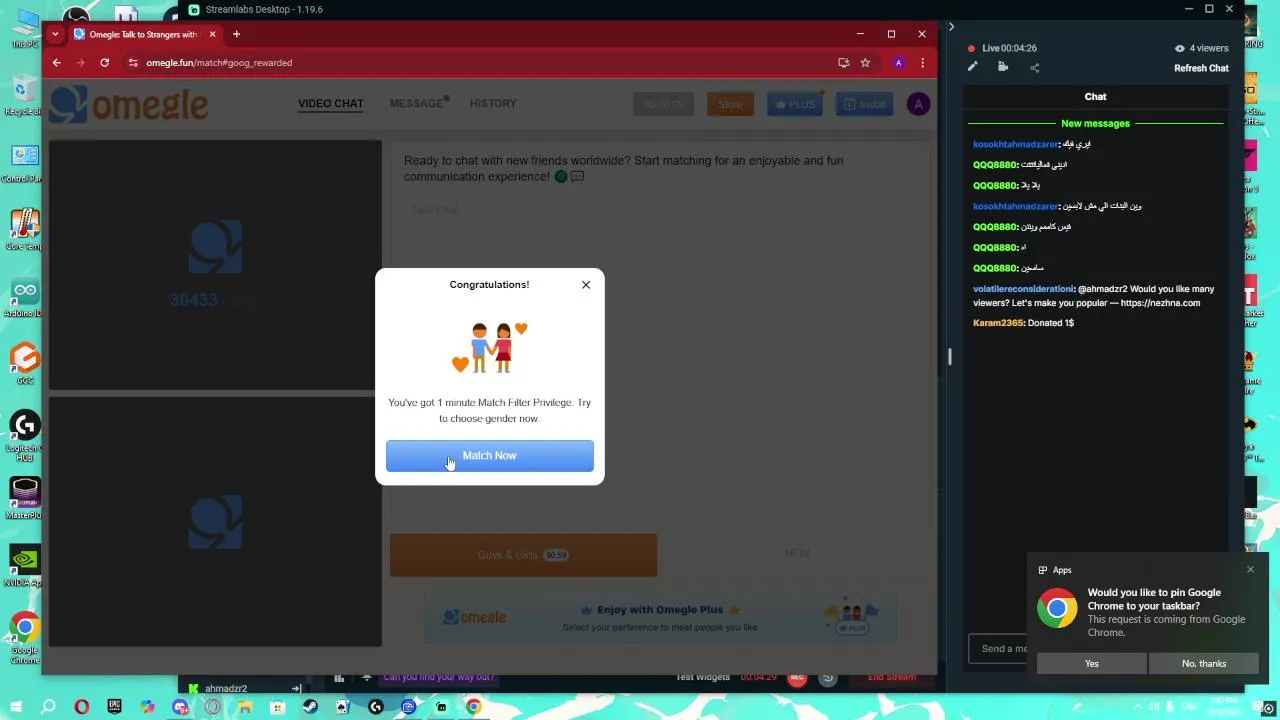Image resolution: width=1280 pixels, height=720 pixels.
Task: Click the Karam2365 donation message
Action: pyautogui.click(x=1023, y=323)
